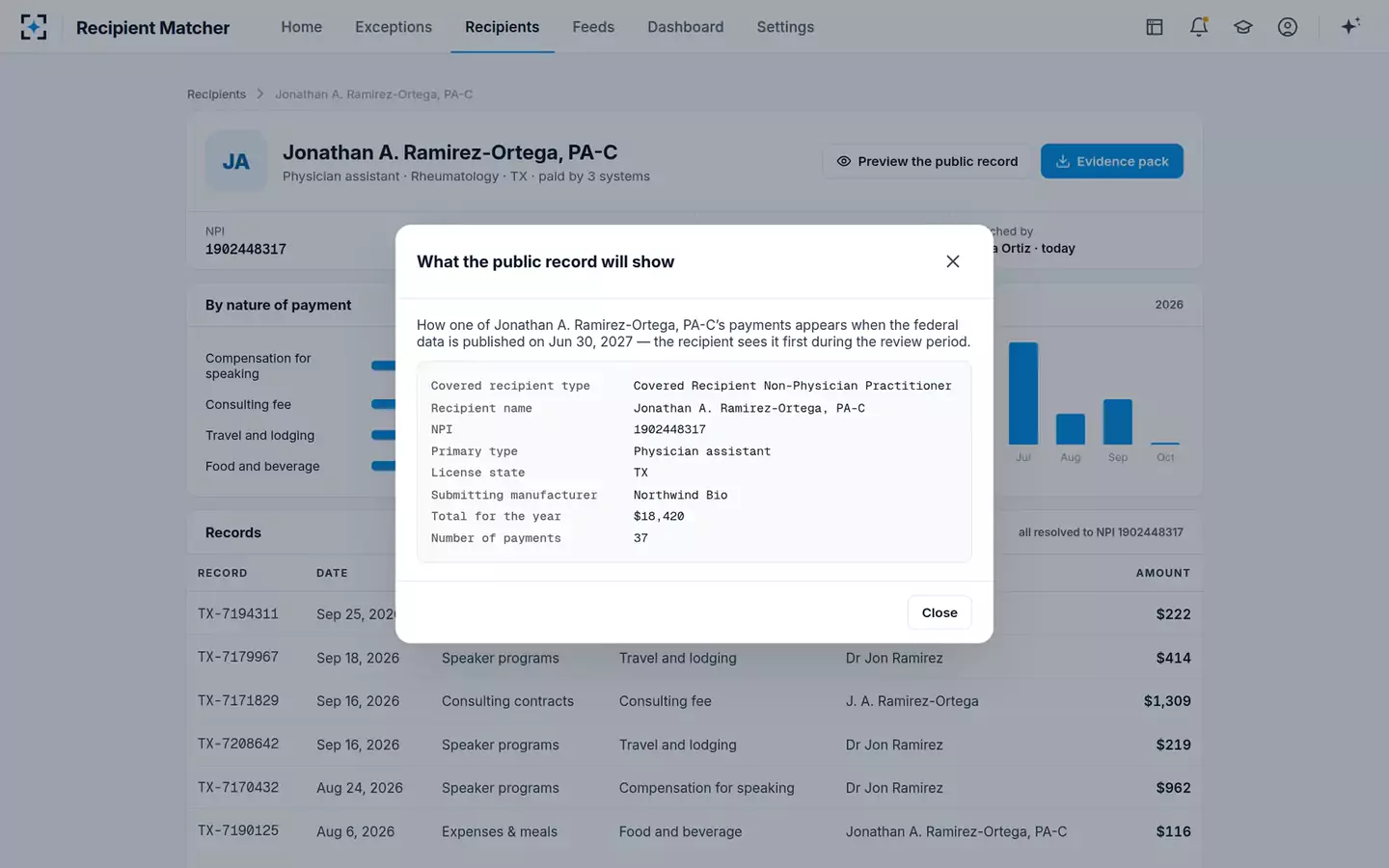This screenshot has height=868, width=1389.
Task: Click the RECORD column header
Action: coord(223,573)
